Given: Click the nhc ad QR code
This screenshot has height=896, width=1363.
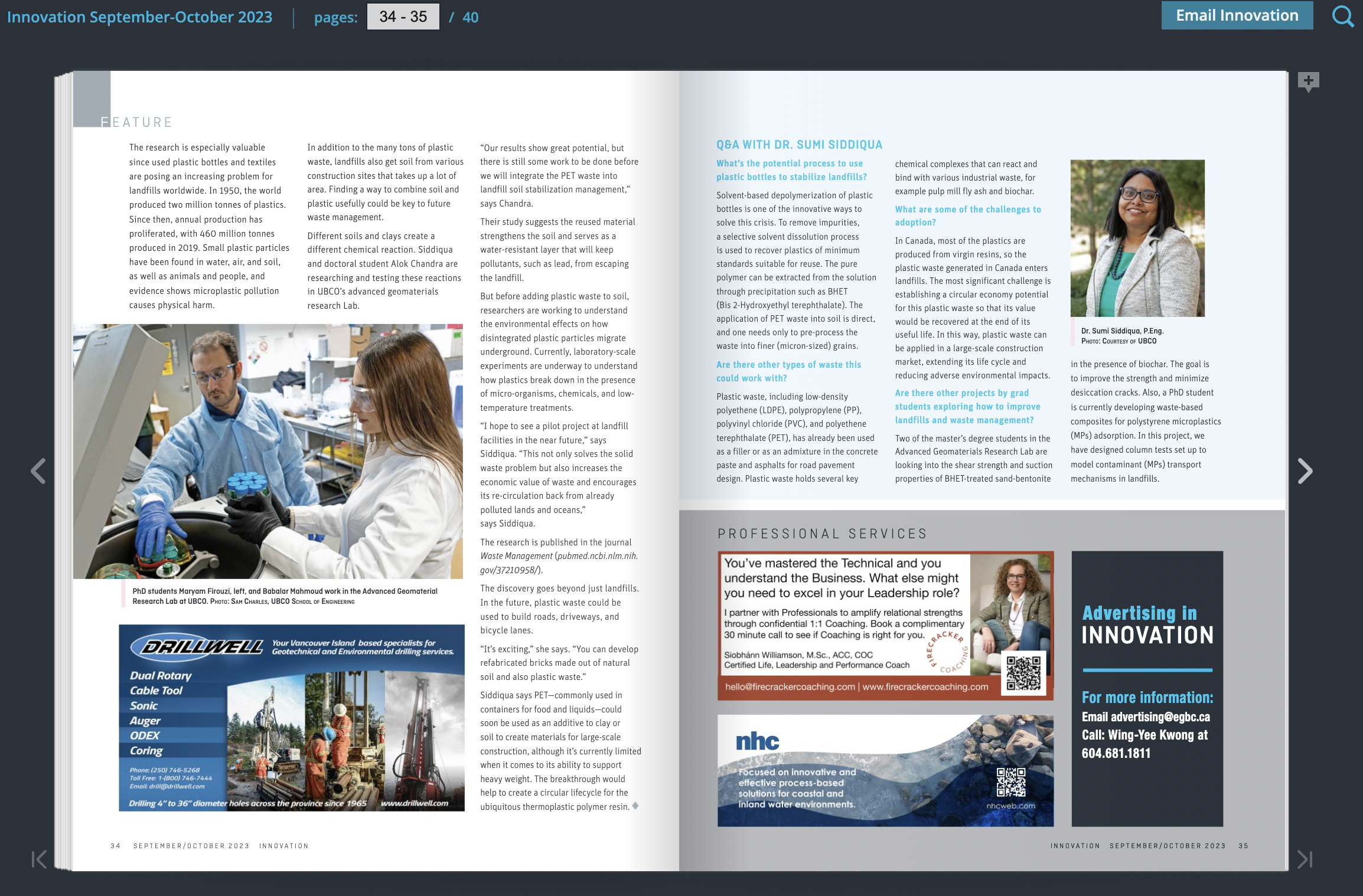Looking at the screenshot, I should point(1011,782).
